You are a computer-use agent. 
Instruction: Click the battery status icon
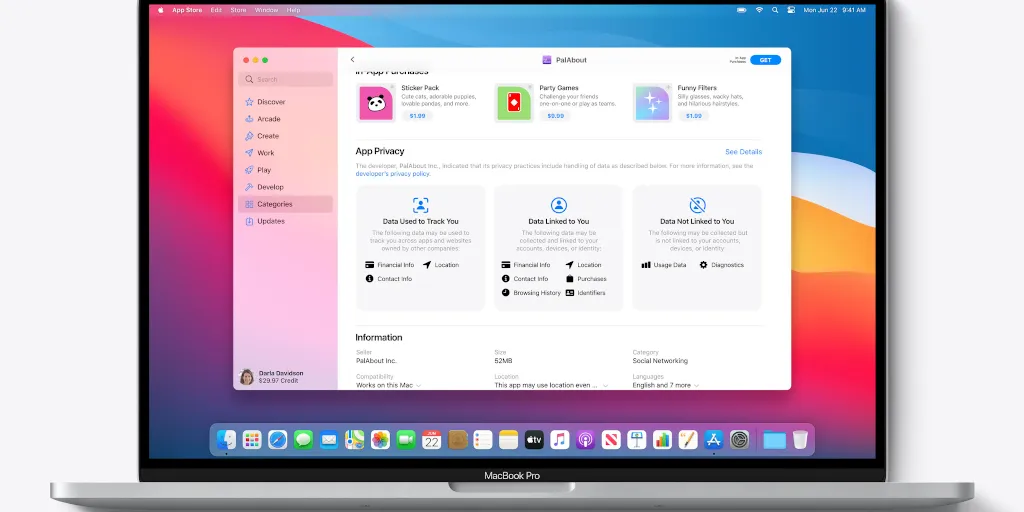point(741,10)
